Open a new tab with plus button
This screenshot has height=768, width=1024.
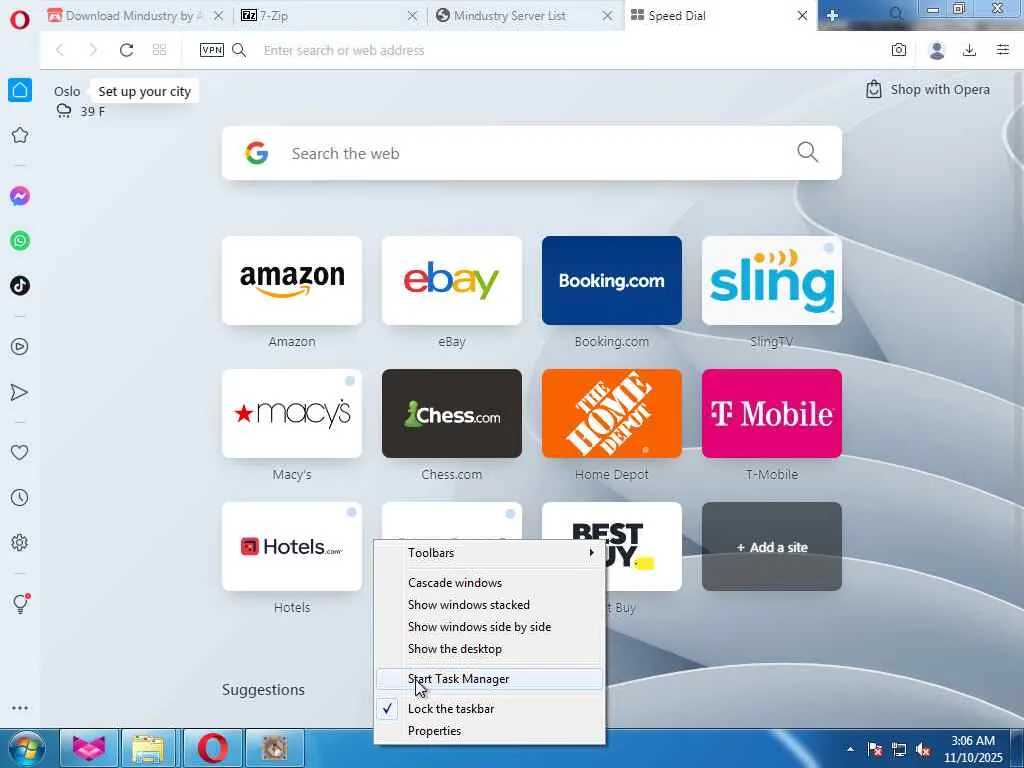point(832,16)
